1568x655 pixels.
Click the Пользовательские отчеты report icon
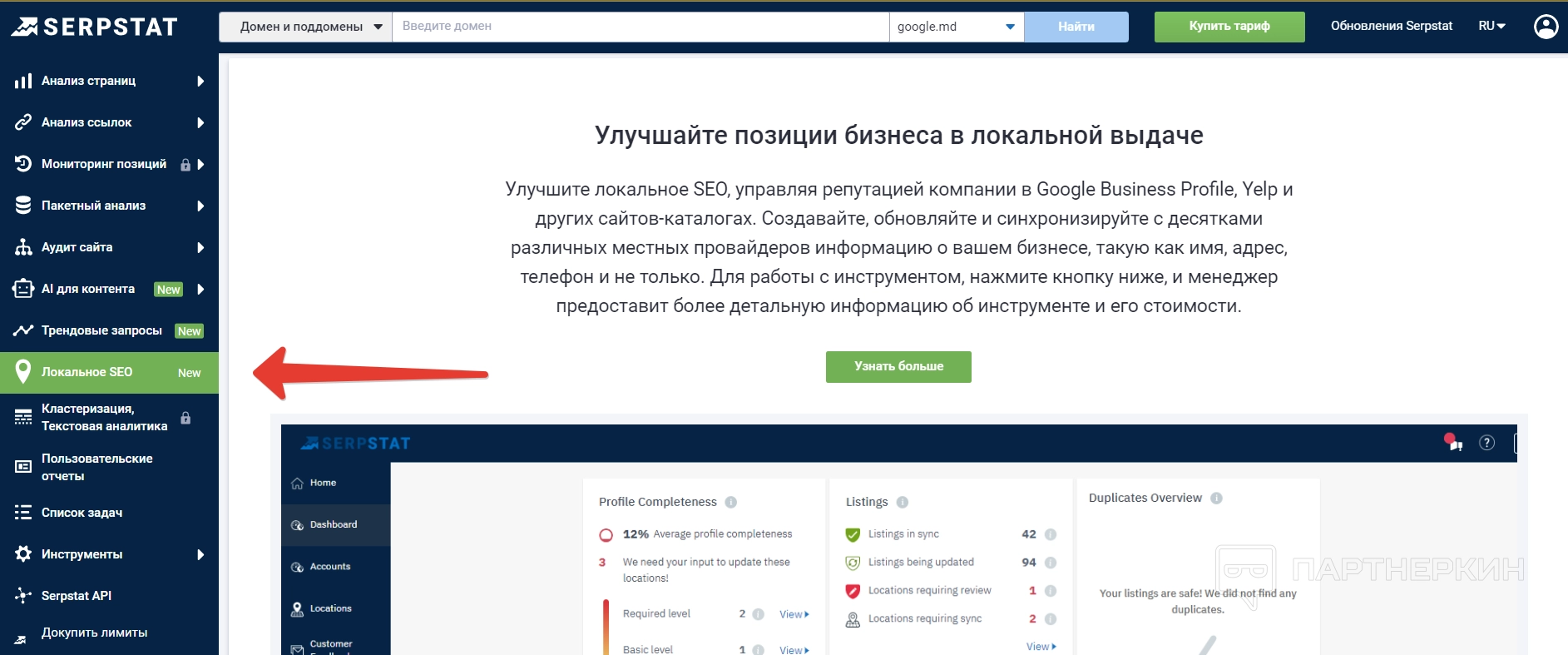(x=23, y=467)
